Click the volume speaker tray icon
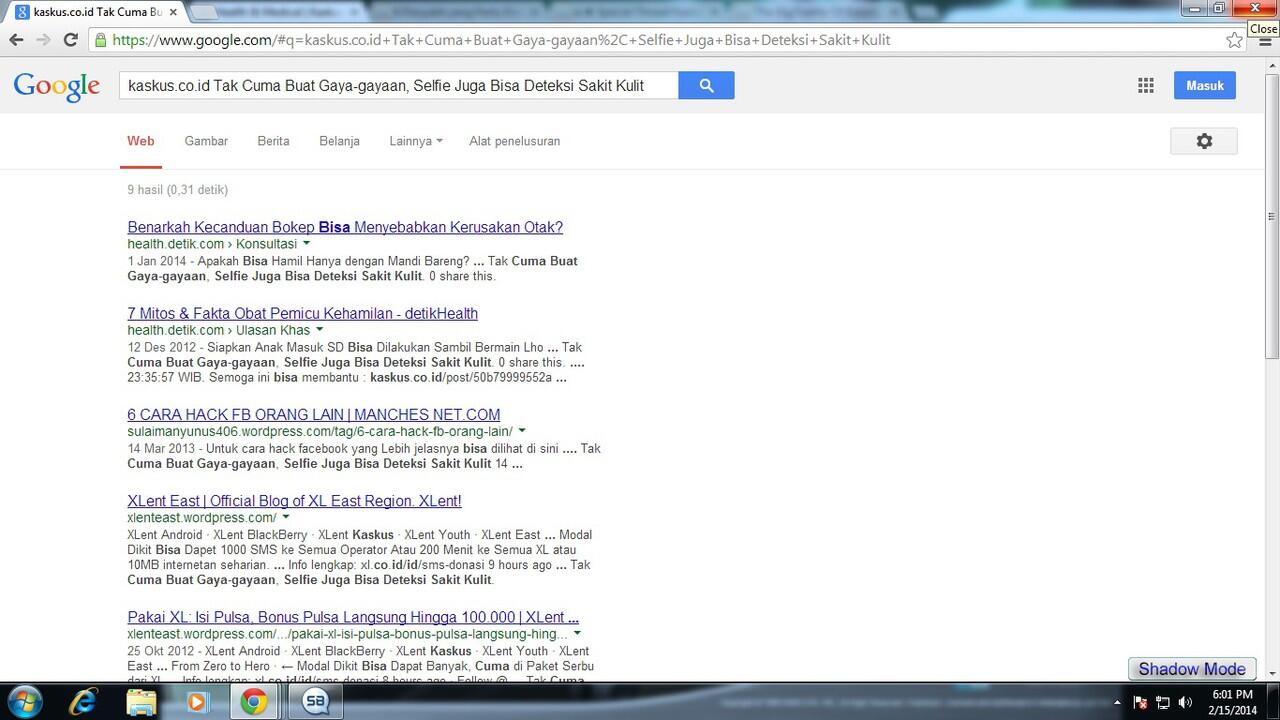 (x=1185, y=702)
